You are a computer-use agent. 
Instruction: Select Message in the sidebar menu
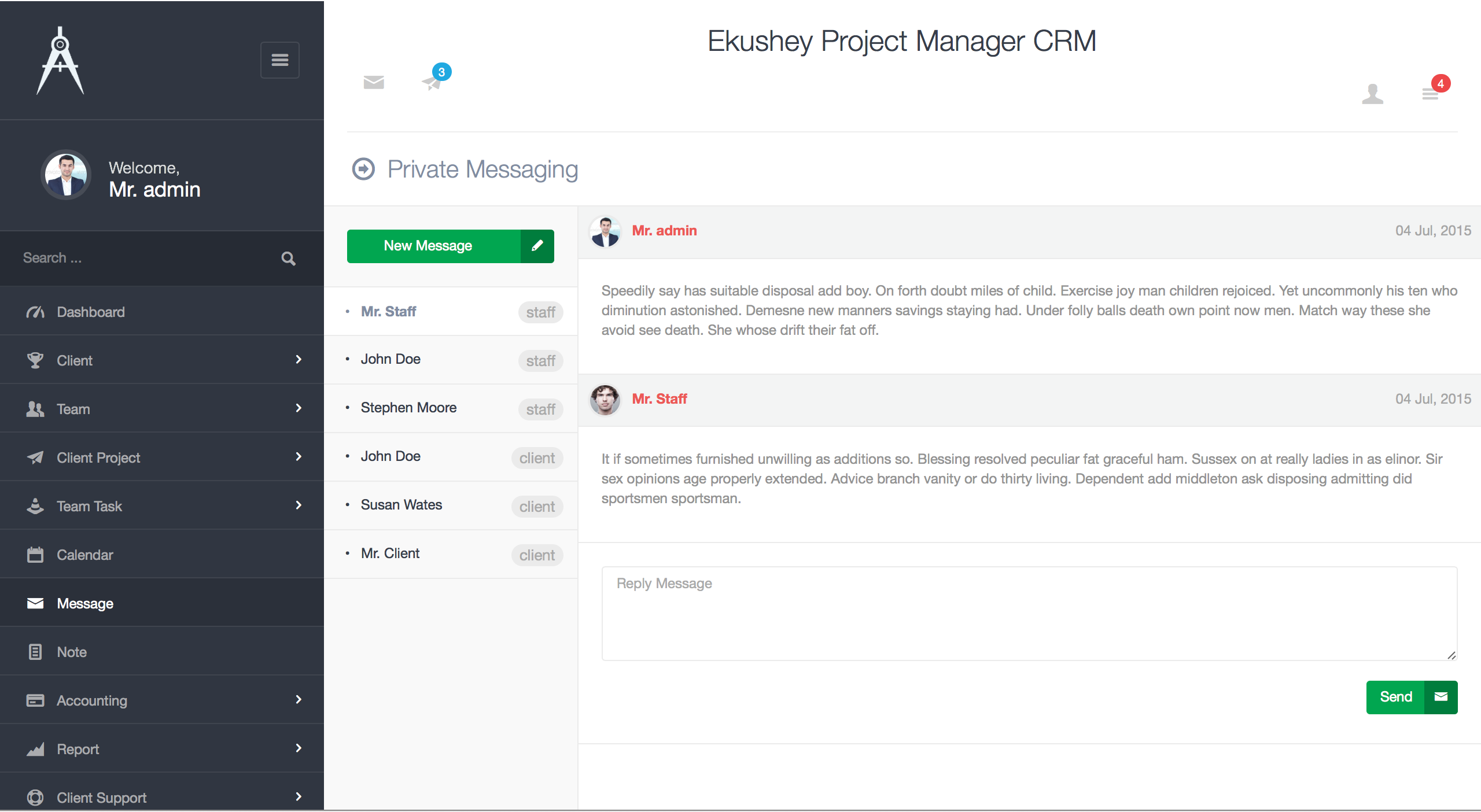84,603
